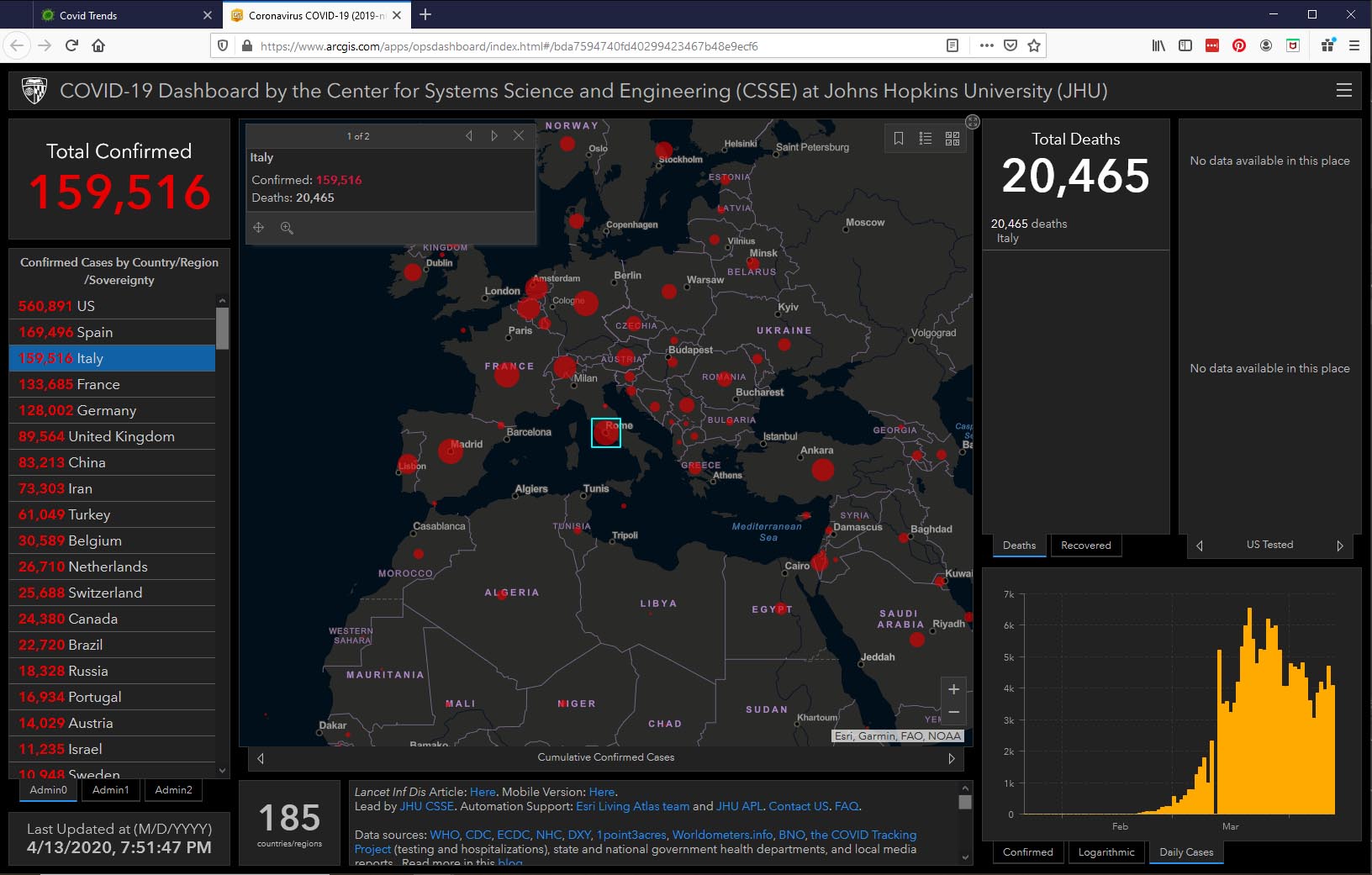The width and height of the screenshot is (1372, 875).
Task: Next map view right of Cumulative Confirmed Cases
Action: pyautogui.click(x=952, y=758)
